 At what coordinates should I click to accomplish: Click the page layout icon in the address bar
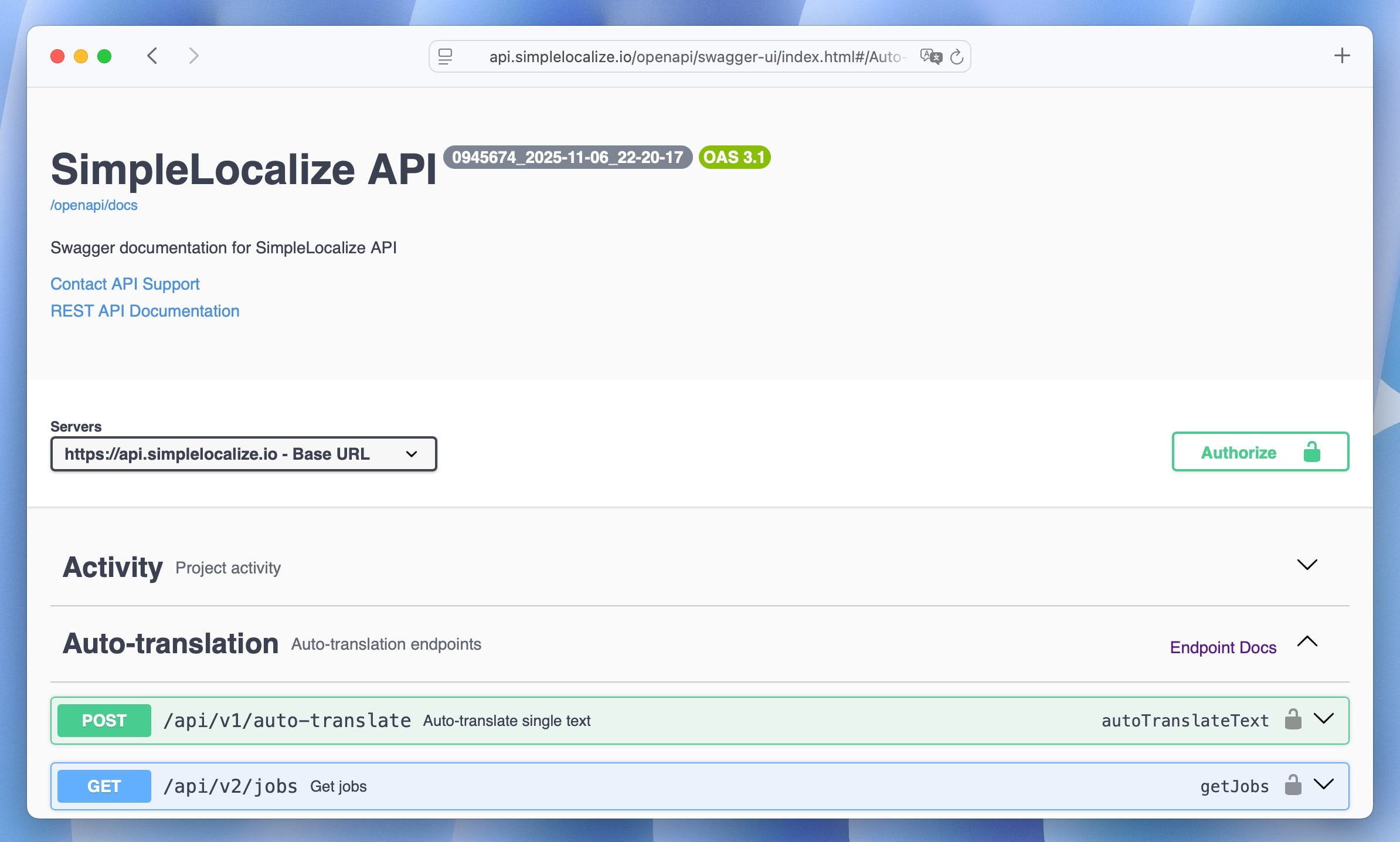(446, 56)
